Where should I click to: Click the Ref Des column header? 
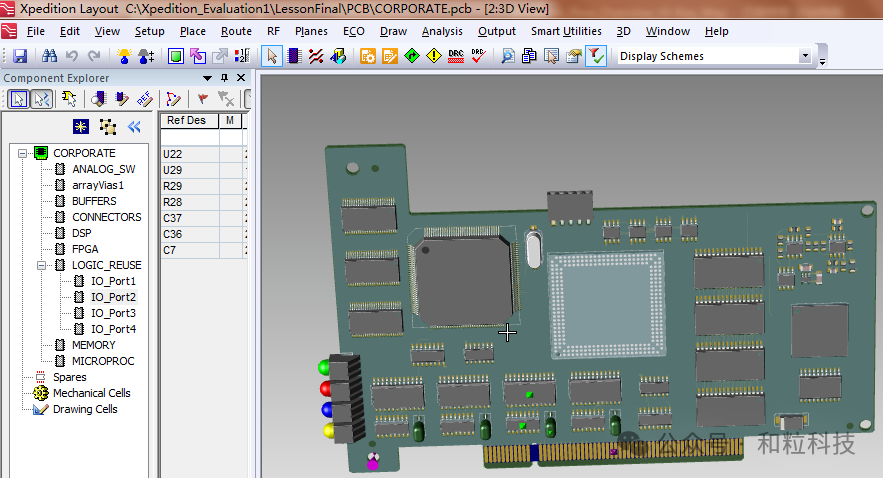tap(187, 121)
